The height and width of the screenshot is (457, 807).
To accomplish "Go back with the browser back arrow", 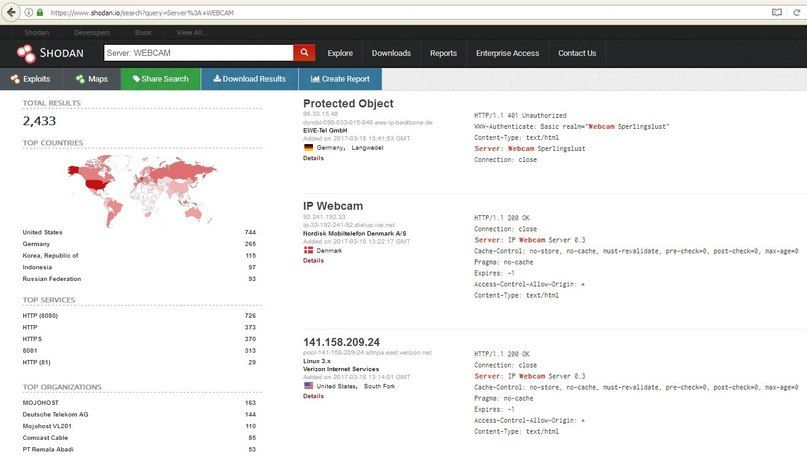I will [x=11, y=13].
